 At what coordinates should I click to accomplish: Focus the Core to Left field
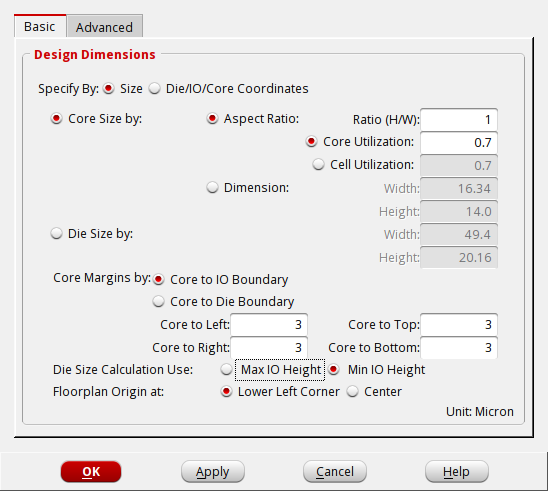click(269, 325)
